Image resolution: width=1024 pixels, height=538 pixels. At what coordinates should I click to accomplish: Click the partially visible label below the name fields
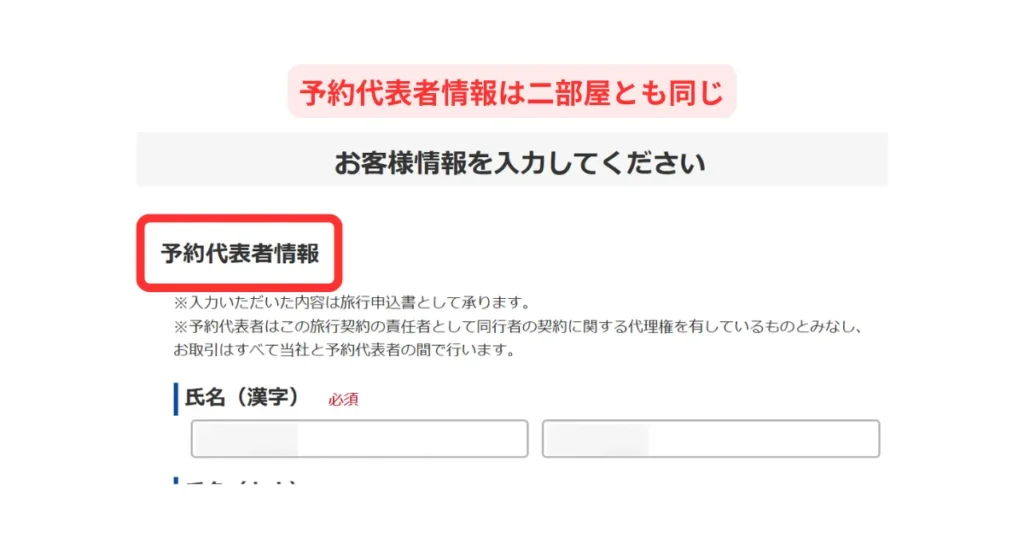(x=240, y=482)
